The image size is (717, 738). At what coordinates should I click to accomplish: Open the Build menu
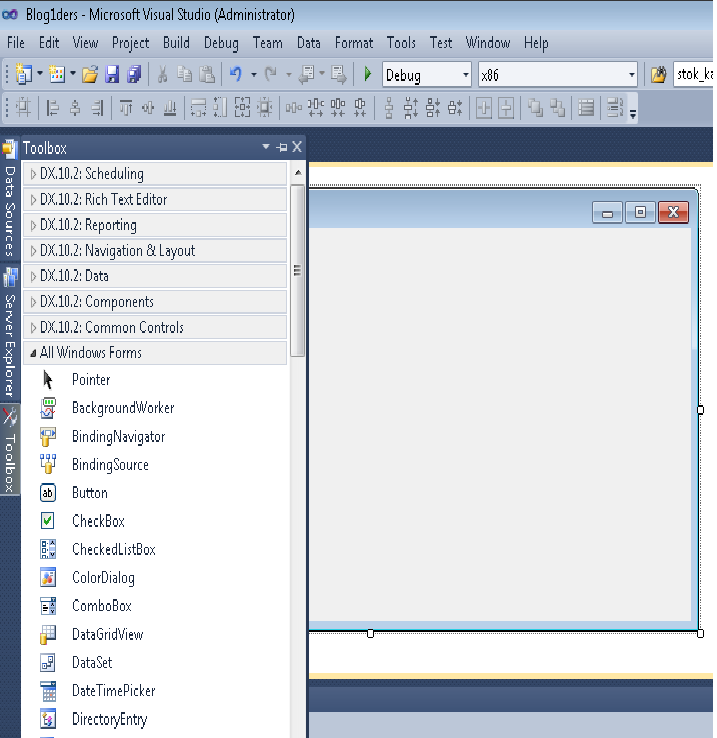coord(176,43)
